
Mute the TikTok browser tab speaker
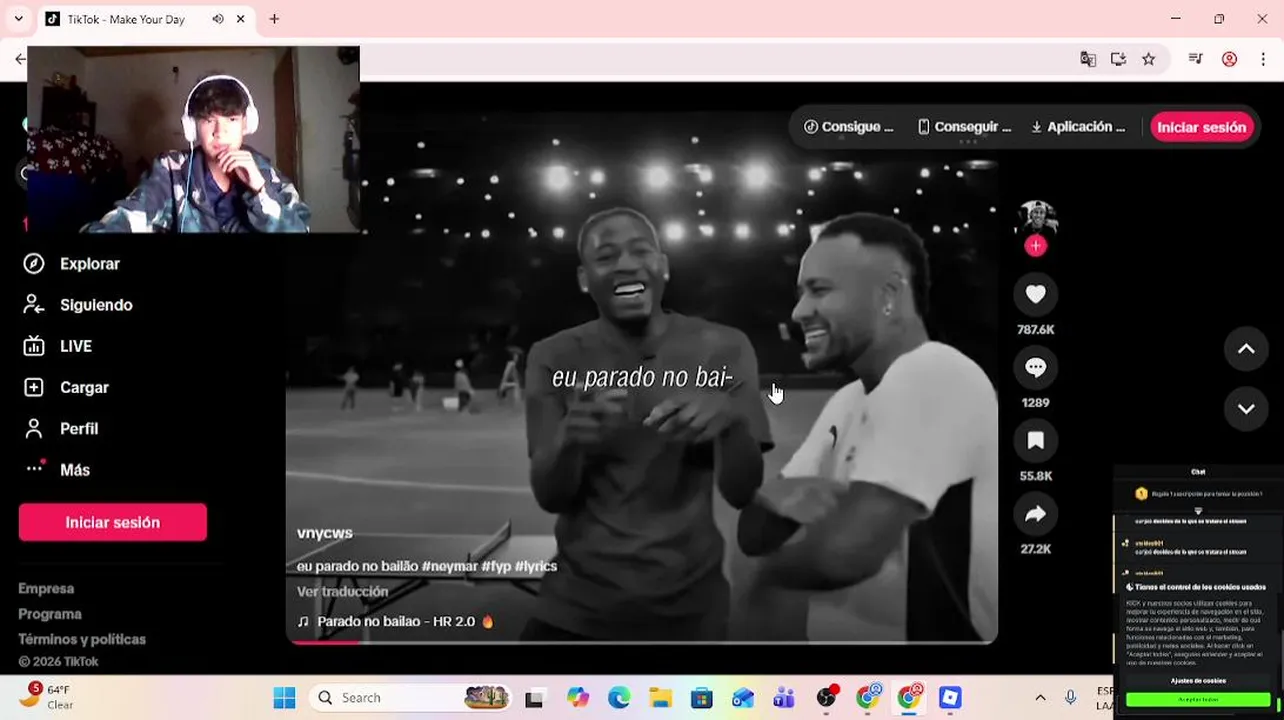[218, 19]
